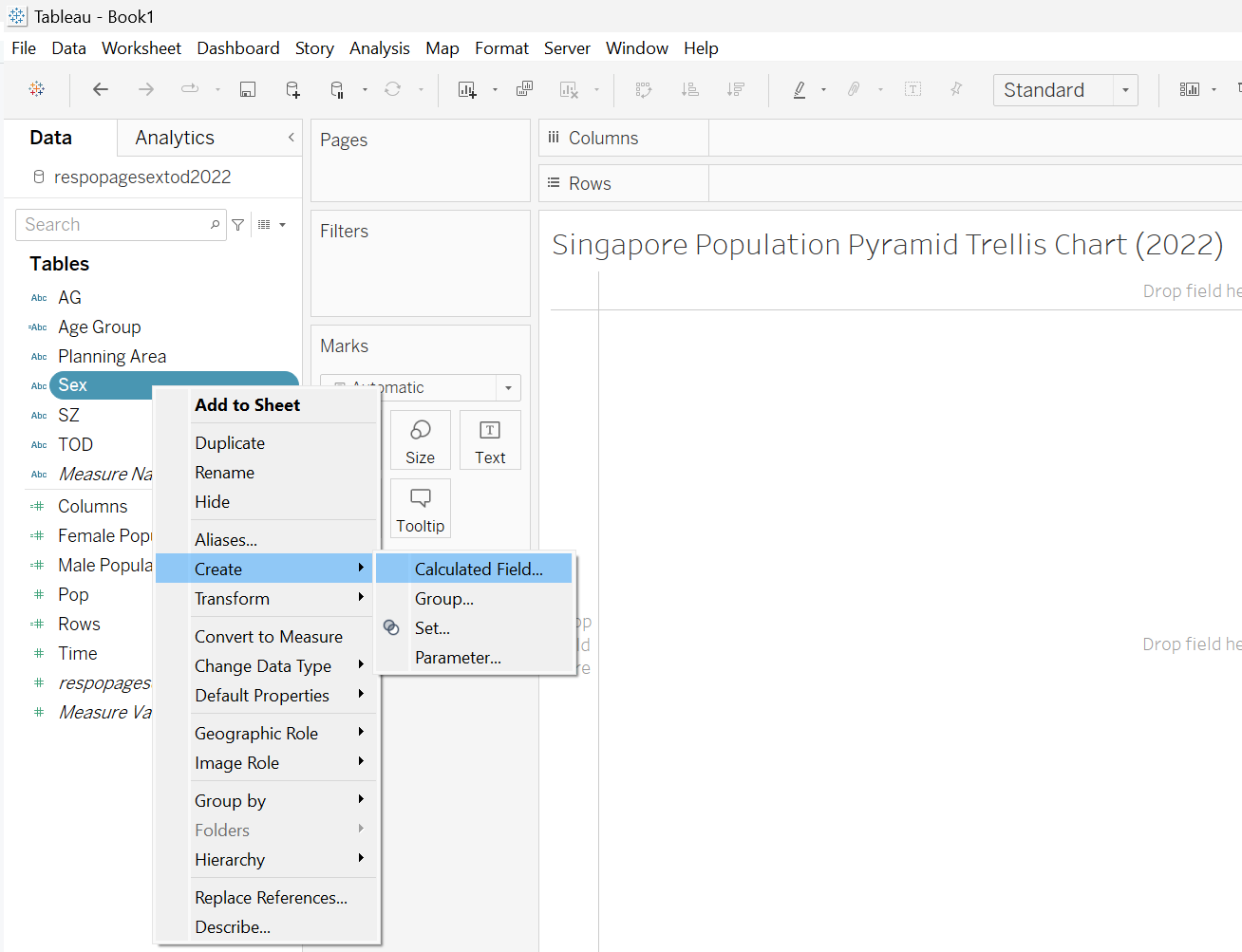
Task: Open the Tooltip marks card button
Action: click(x=420, y=509)
